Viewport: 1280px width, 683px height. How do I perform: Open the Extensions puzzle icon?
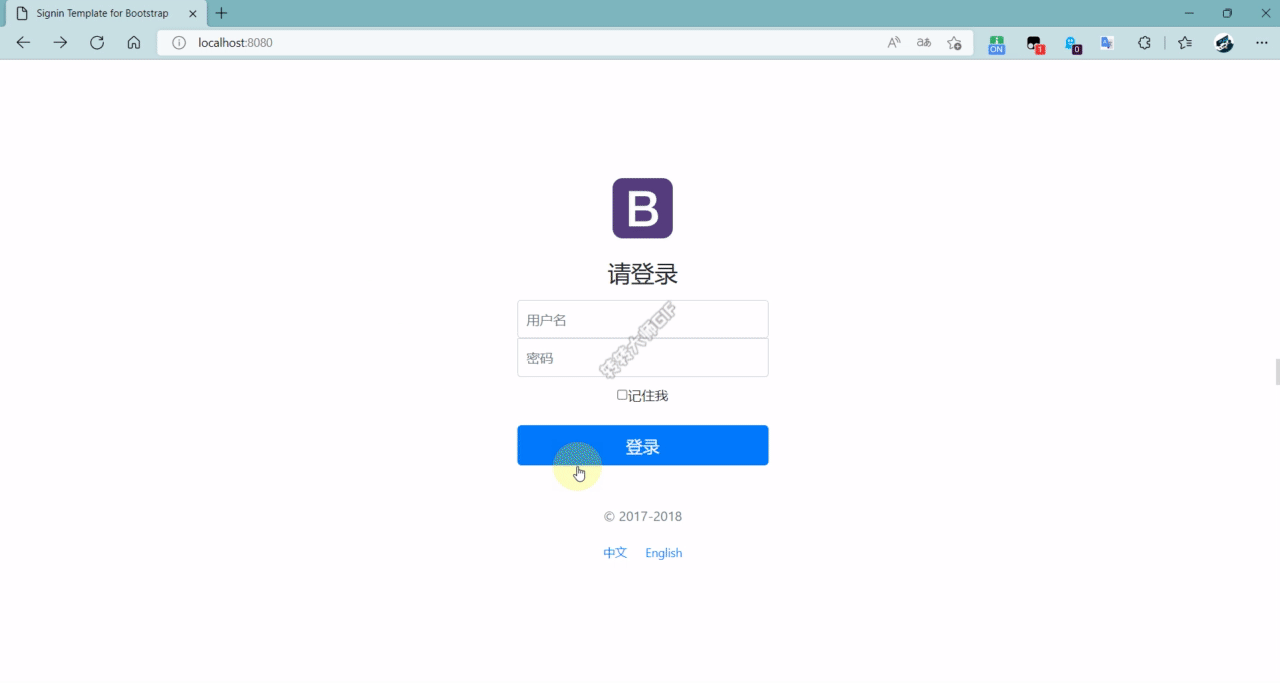pos(1144,43)
